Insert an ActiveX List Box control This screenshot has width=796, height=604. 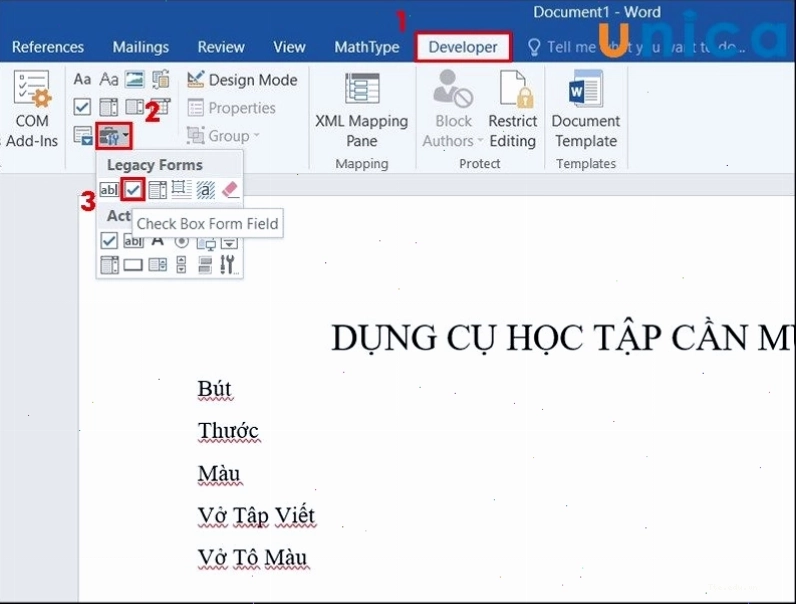109,264
